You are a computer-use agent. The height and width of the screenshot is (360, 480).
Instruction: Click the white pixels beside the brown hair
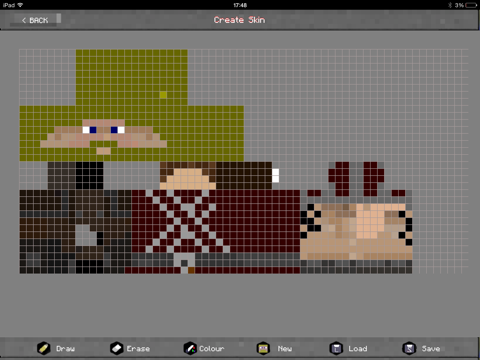click(275, 175)
